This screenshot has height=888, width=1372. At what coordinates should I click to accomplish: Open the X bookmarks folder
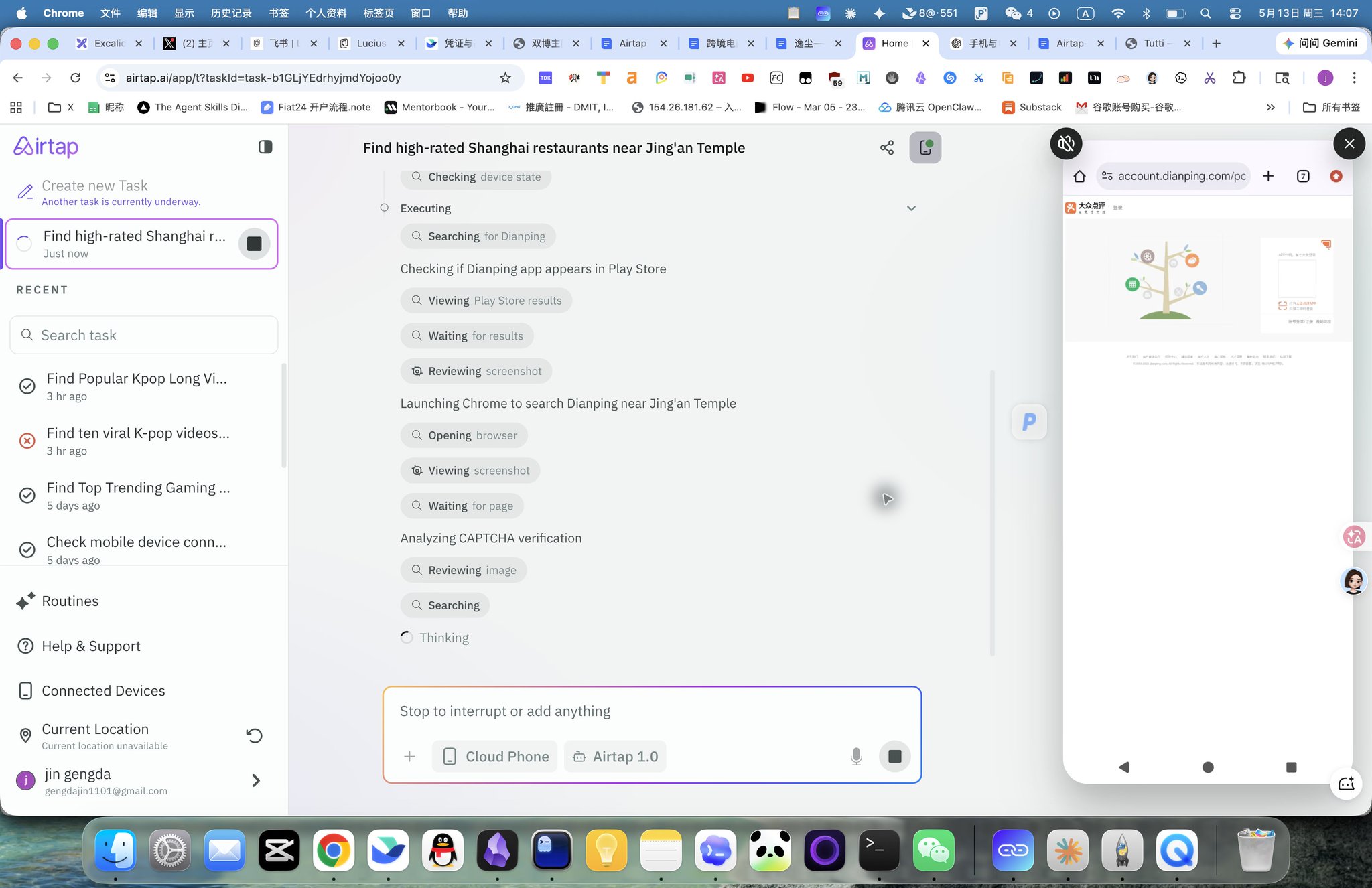(62, 107)
